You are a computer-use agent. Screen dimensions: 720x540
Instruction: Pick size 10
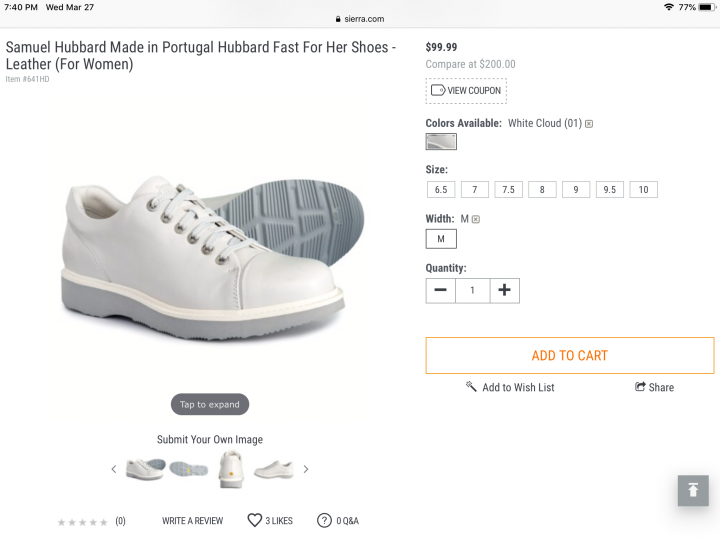643,189
